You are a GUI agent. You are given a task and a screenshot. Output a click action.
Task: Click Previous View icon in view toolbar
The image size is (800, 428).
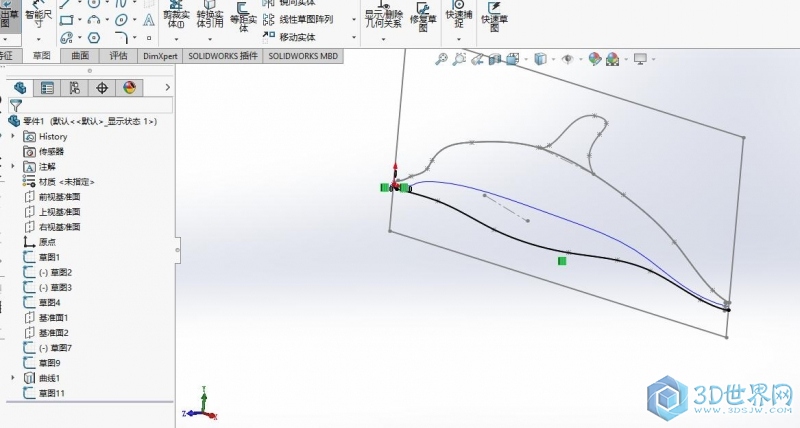(x=477, y=60)
